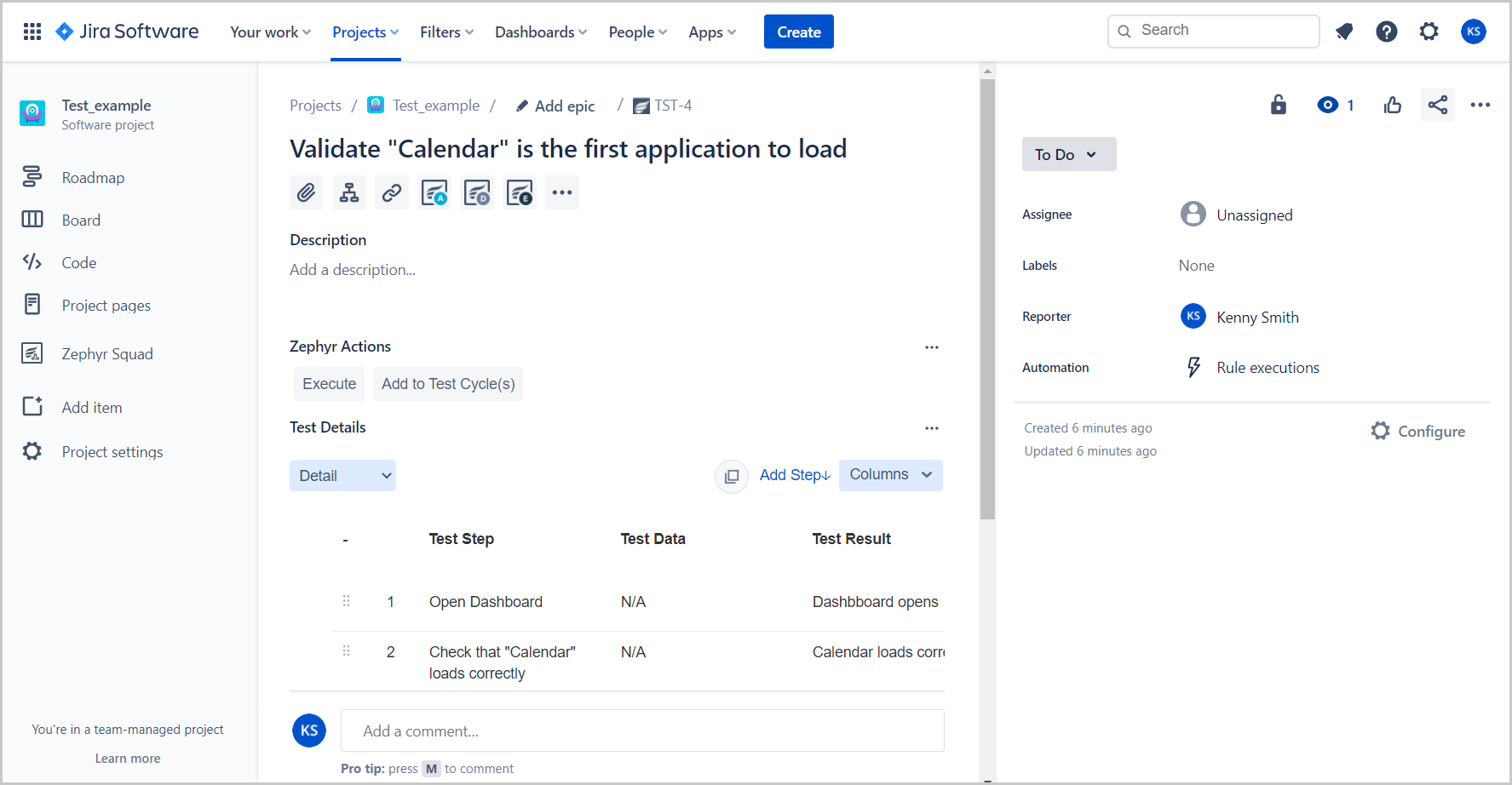
Task: Click the Zephyr icon with A badge
Action: (434, 192)
